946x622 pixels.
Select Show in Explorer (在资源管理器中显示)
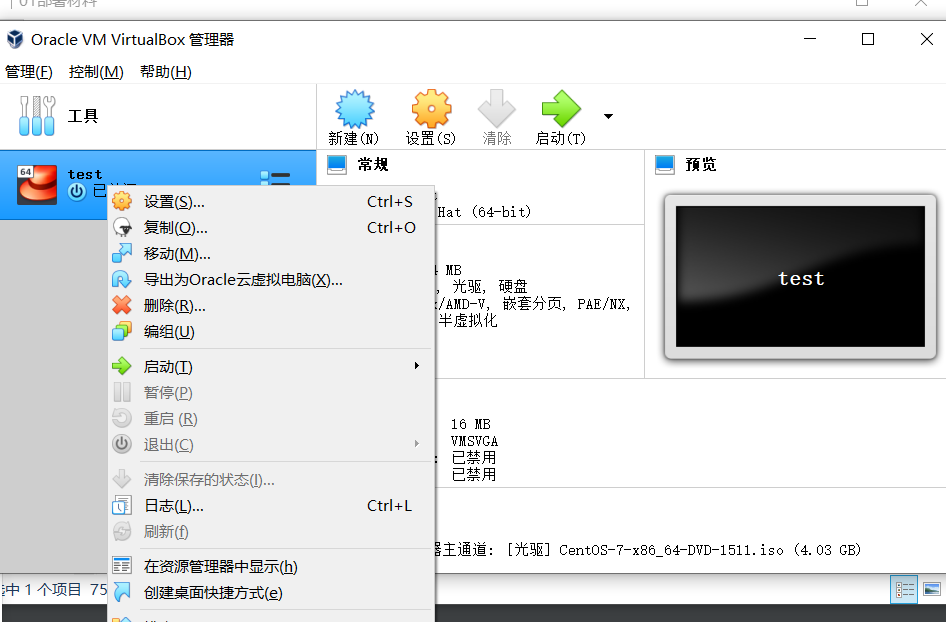point(220,567)
